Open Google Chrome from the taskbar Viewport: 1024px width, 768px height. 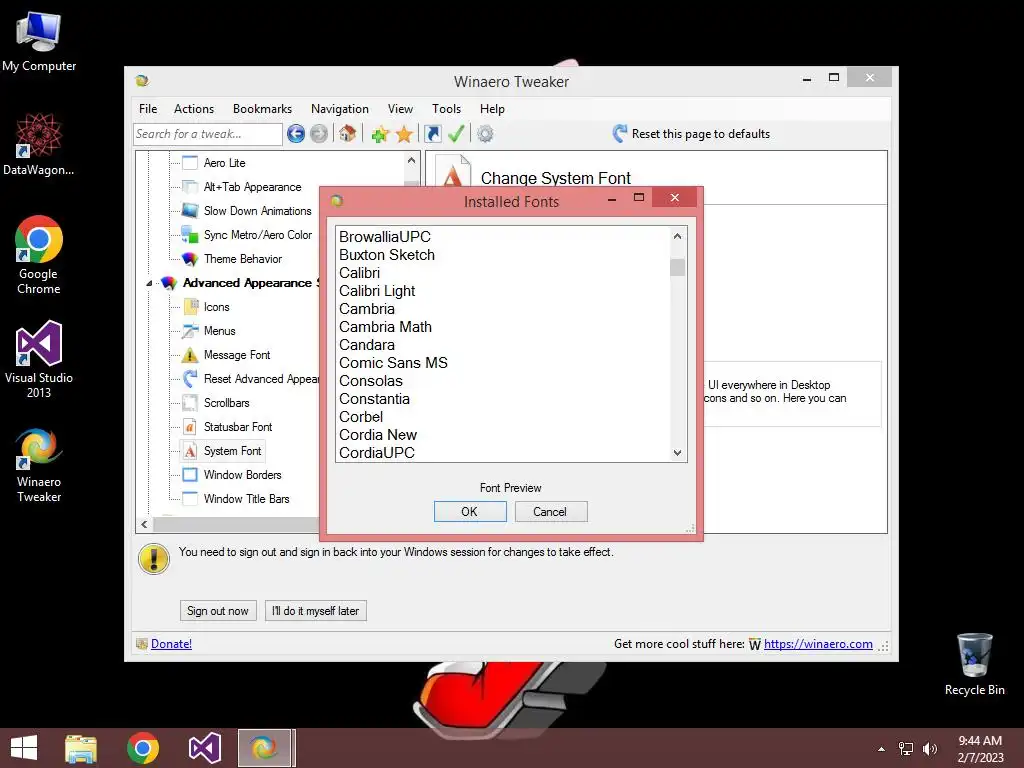(x=143, y=748)
